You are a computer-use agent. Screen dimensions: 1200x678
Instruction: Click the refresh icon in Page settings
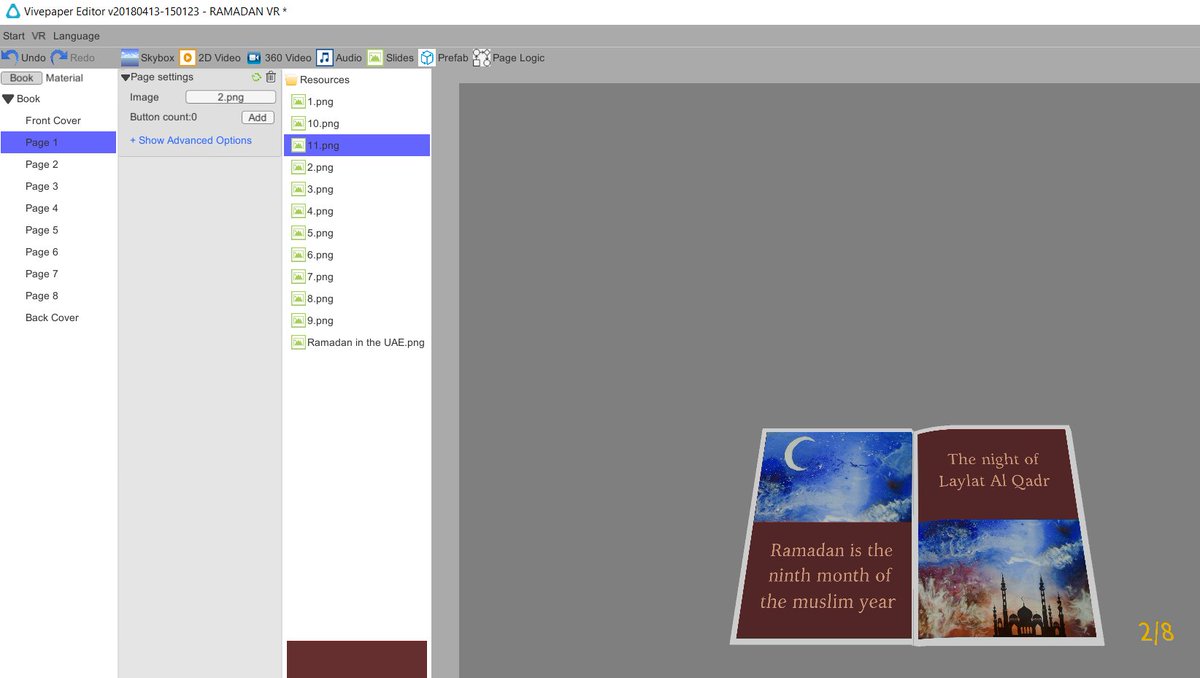point(256,77)
